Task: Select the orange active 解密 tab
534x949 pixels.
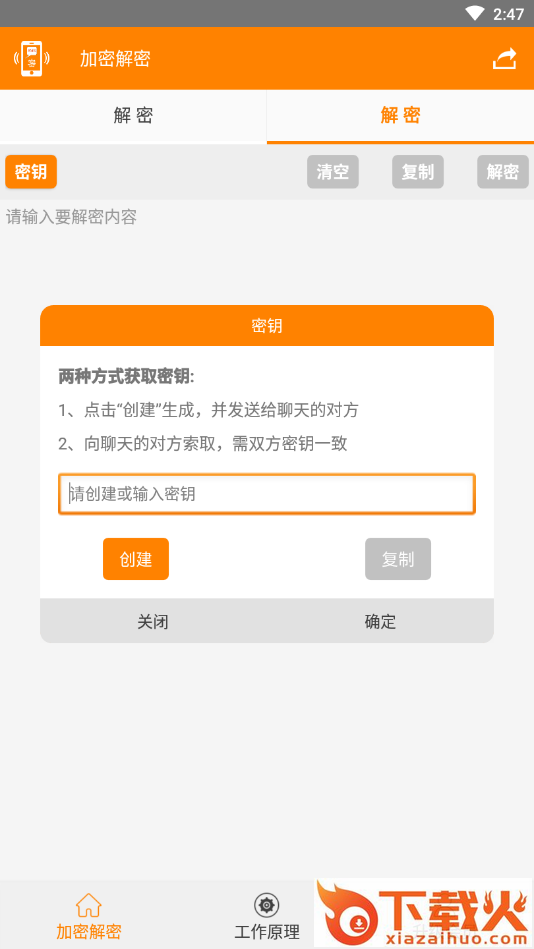Action: (x=400, y=116)
